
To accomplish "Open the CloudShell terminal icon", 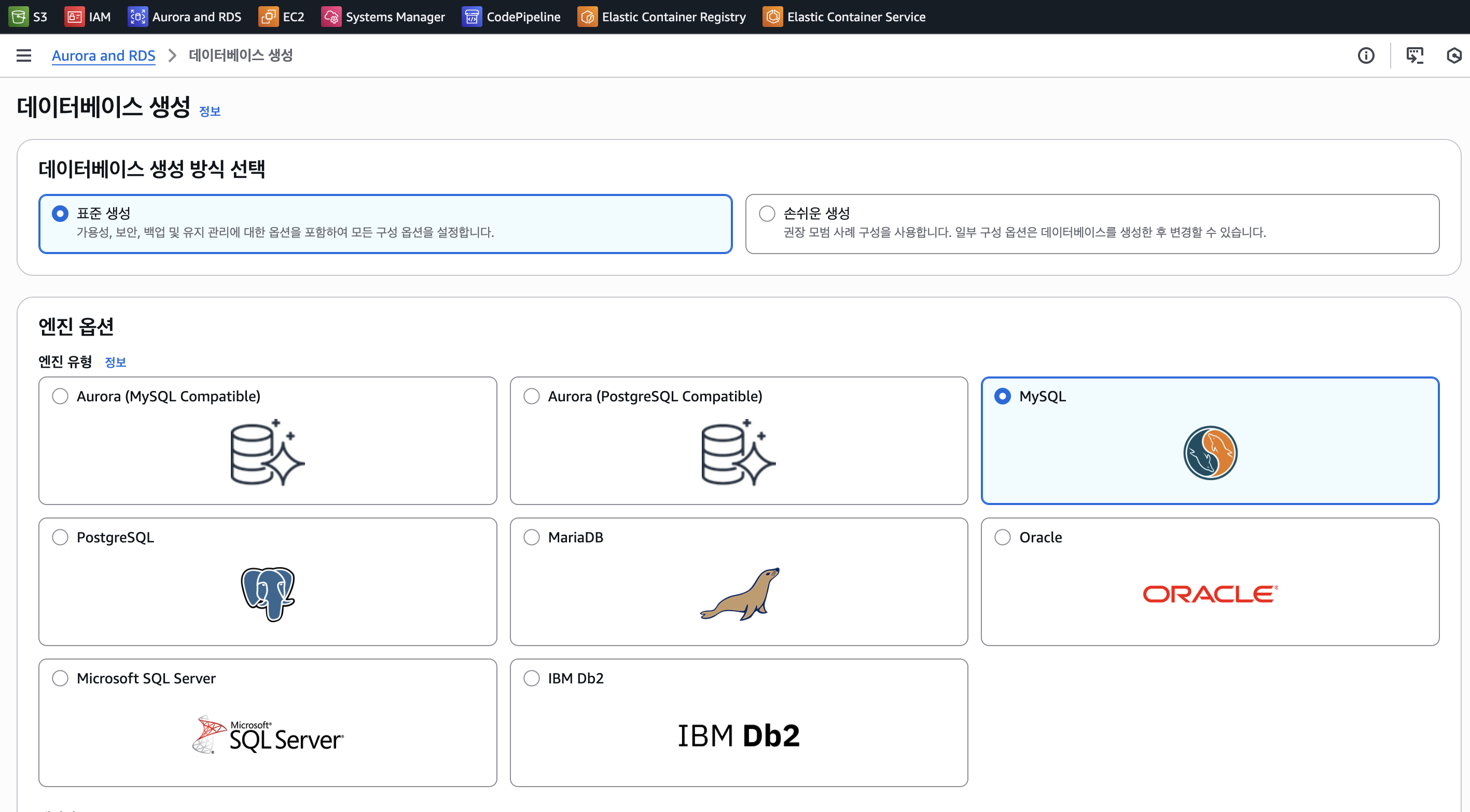I will pyautogui.click(x=1414, y=55).
